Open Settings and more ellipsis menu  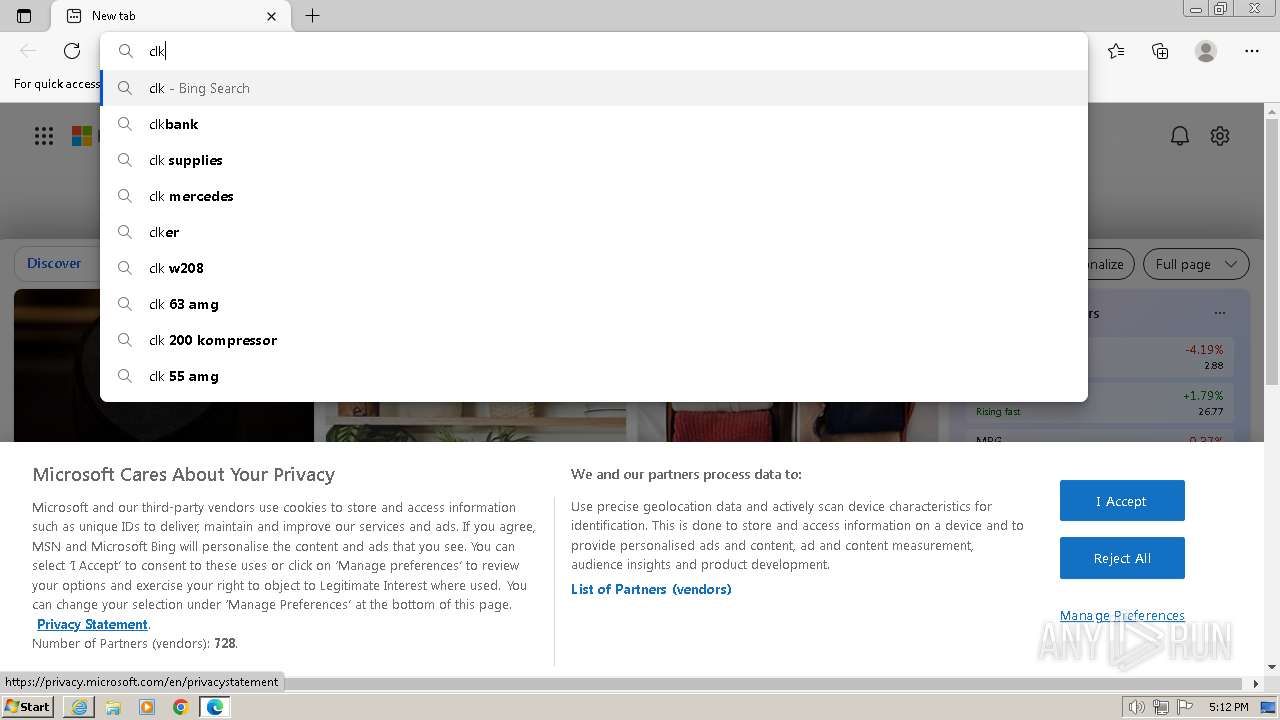[x=1252, y=51]
